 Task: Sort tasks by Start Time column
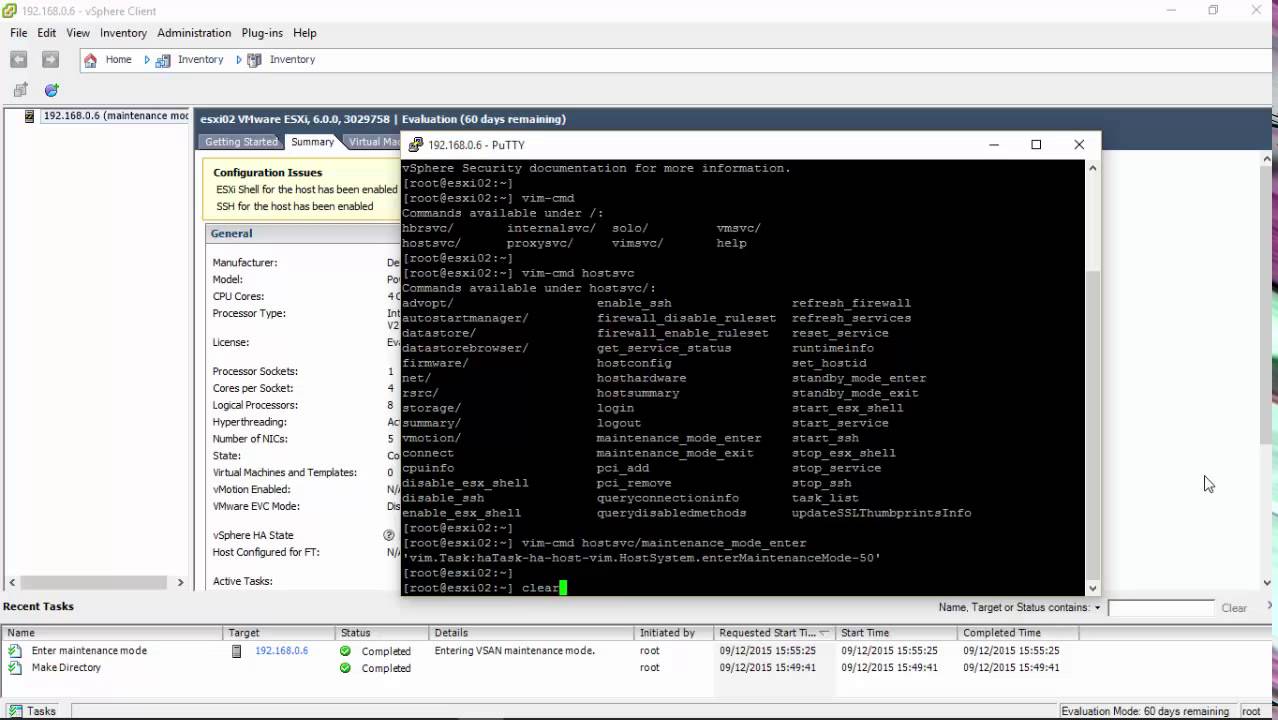tap(897, 633)
